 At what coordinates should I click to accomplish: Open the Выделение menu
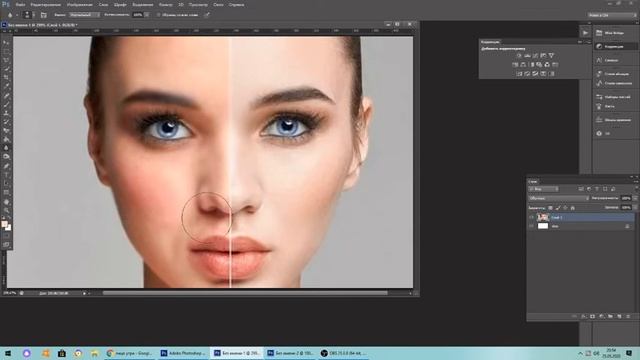click(143, 4)
